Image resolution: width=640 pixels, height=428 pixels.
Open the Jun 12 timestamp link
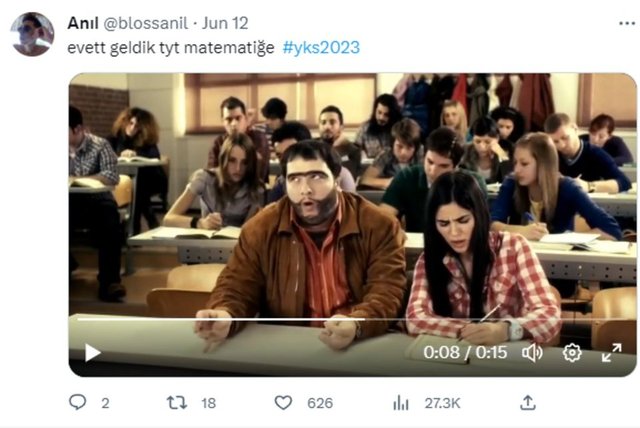[225, 23]
